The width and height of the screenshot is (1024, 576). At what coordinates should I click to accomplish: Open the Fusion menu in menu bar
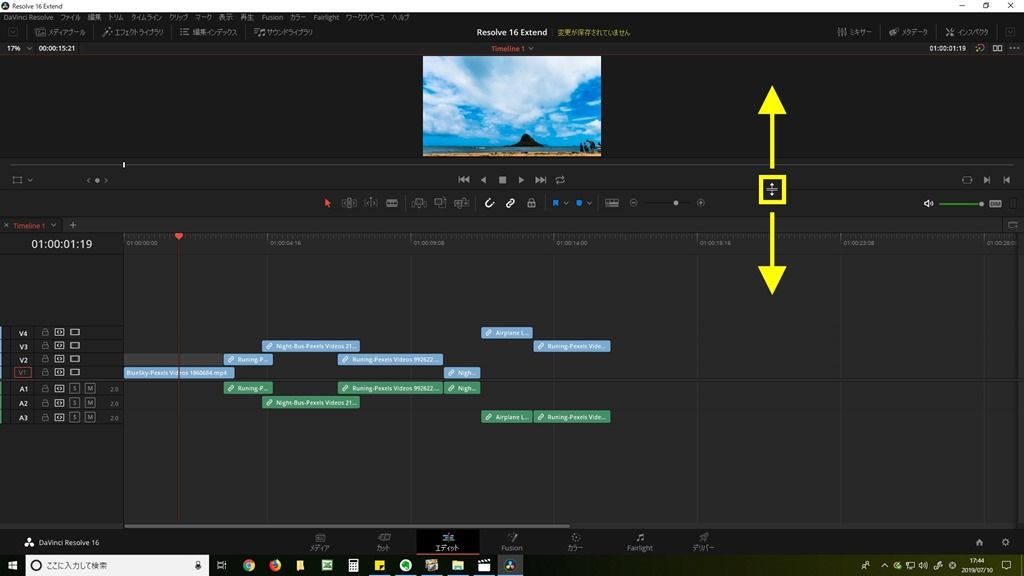[x=272, y=18]
